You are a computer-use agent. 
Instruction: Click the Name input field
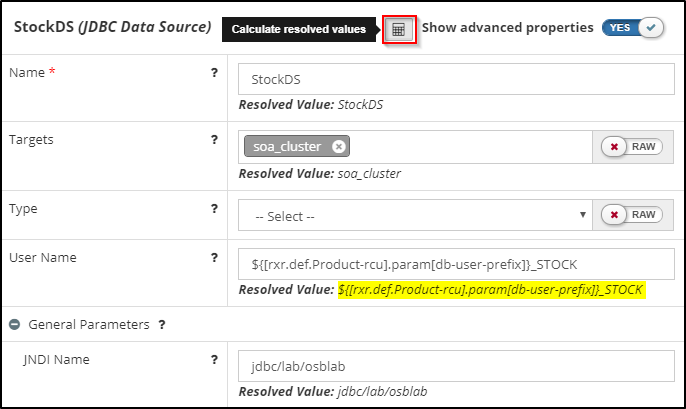point(457,78)
